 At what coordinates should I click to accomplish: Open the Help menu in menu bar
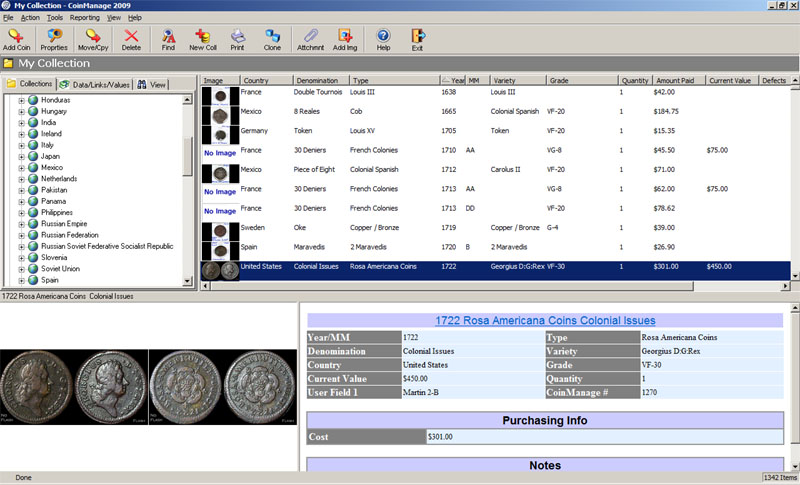(135, 18)
